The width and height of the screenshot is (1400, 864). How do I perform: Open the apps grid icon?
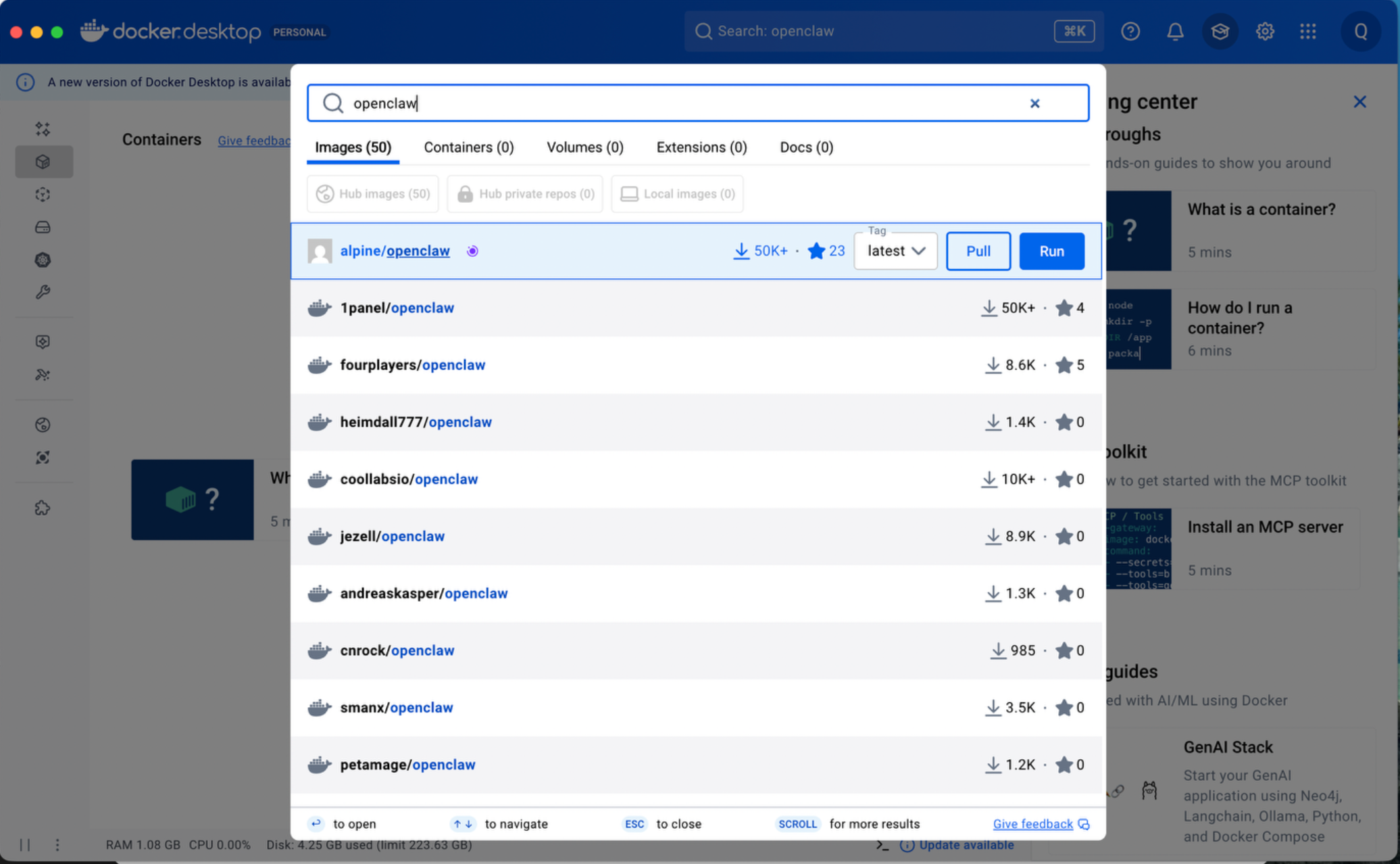[1308, 31]
